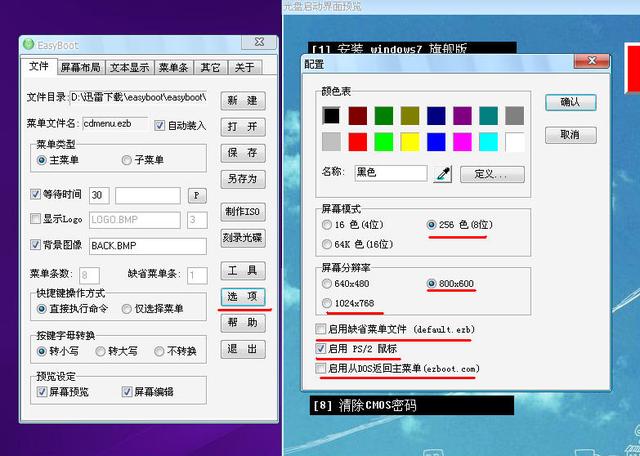Select 不转换 radio option

tap(159, 351)
